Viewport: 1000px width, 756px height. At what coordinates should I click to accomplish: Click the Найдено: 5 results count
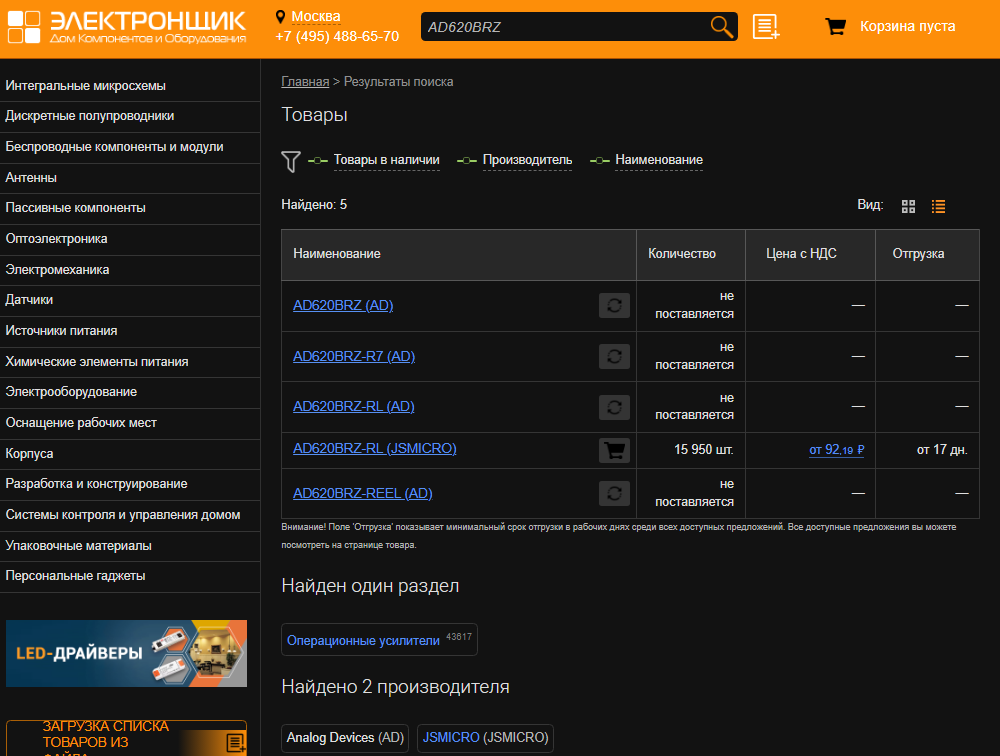click(x=314, y=205)
